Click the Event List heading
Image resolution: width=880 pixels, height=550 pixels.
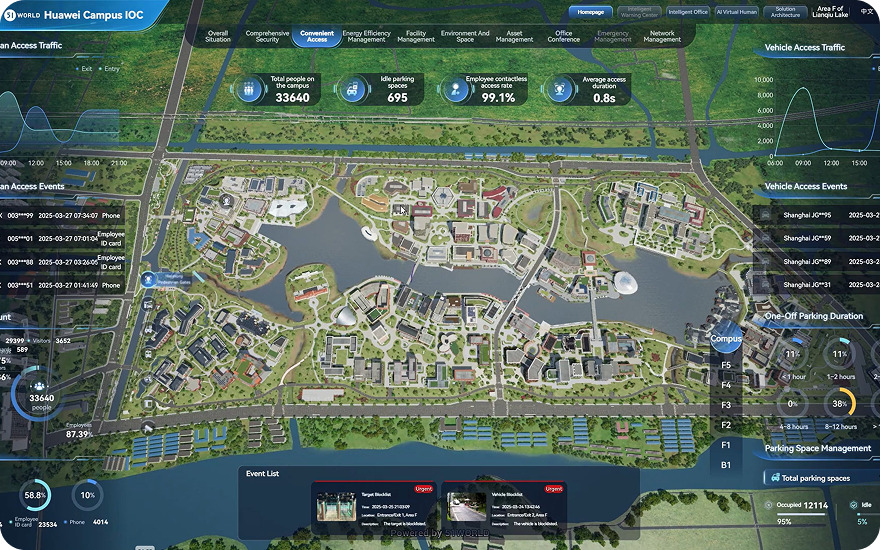point(262,474)
